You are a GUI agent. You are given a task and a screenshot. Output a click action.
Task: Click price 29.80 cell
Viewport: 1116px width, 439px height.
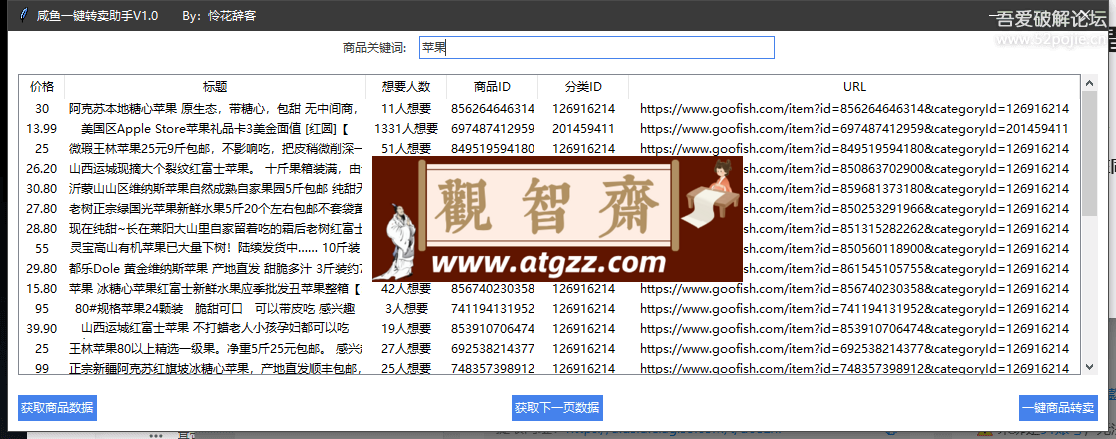point(41,268)
